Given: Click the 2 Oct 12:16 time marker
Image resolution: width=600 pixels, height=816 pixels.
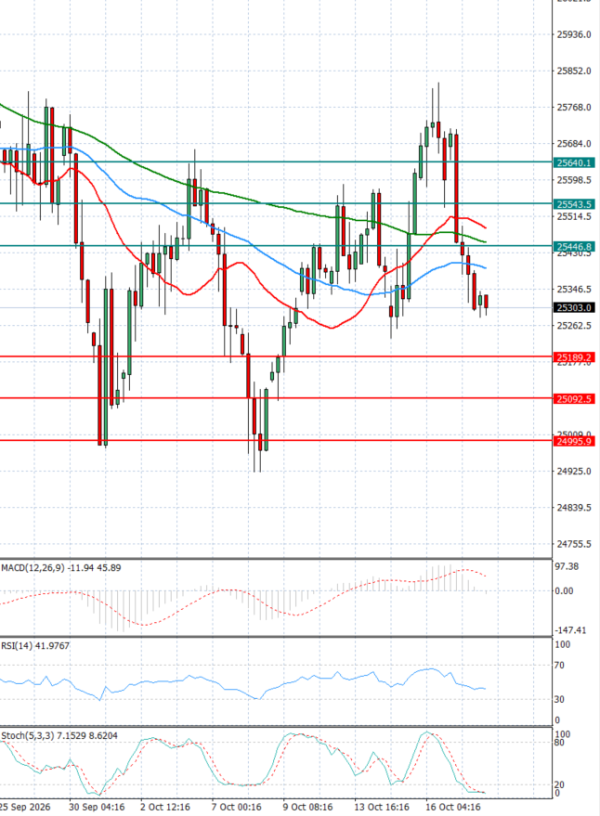Looking at the screenshot, I should [x=165, y=807].
